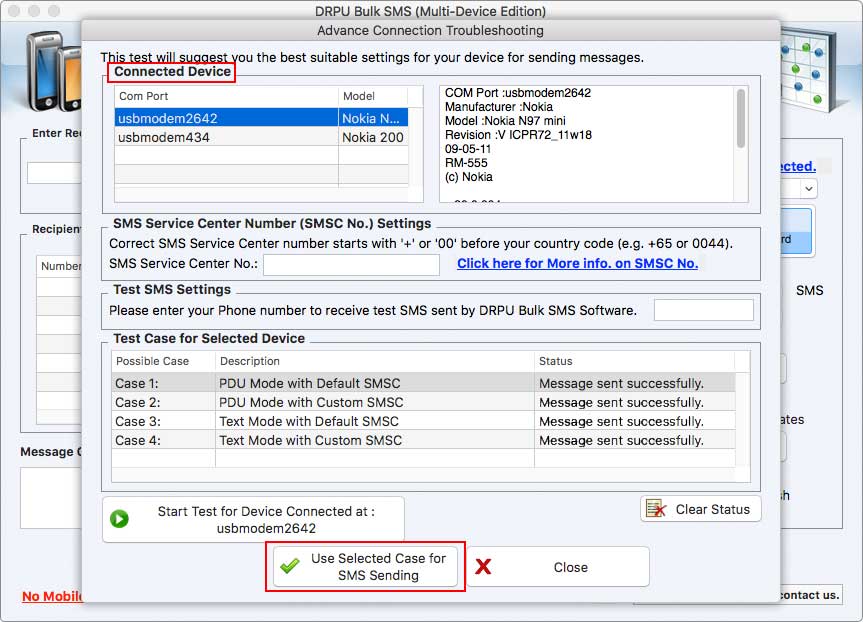The image size is (863, 622).
Task: Focus the test SMS phone number field
Action: pos(703,310)
